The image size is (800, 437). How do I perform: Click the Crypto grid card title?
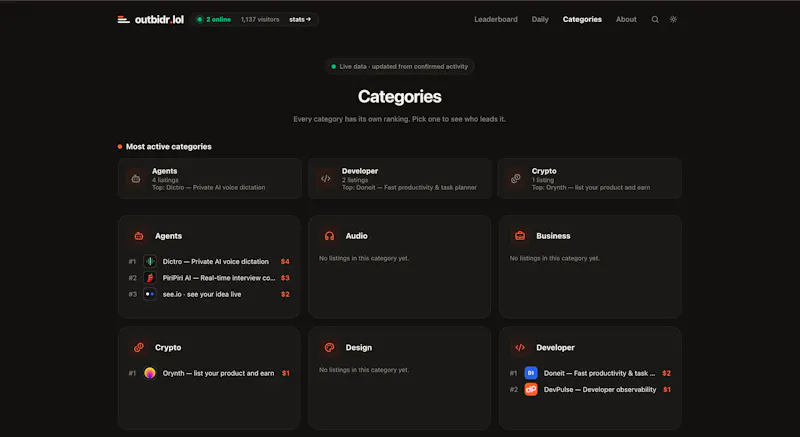coord(168,347)
